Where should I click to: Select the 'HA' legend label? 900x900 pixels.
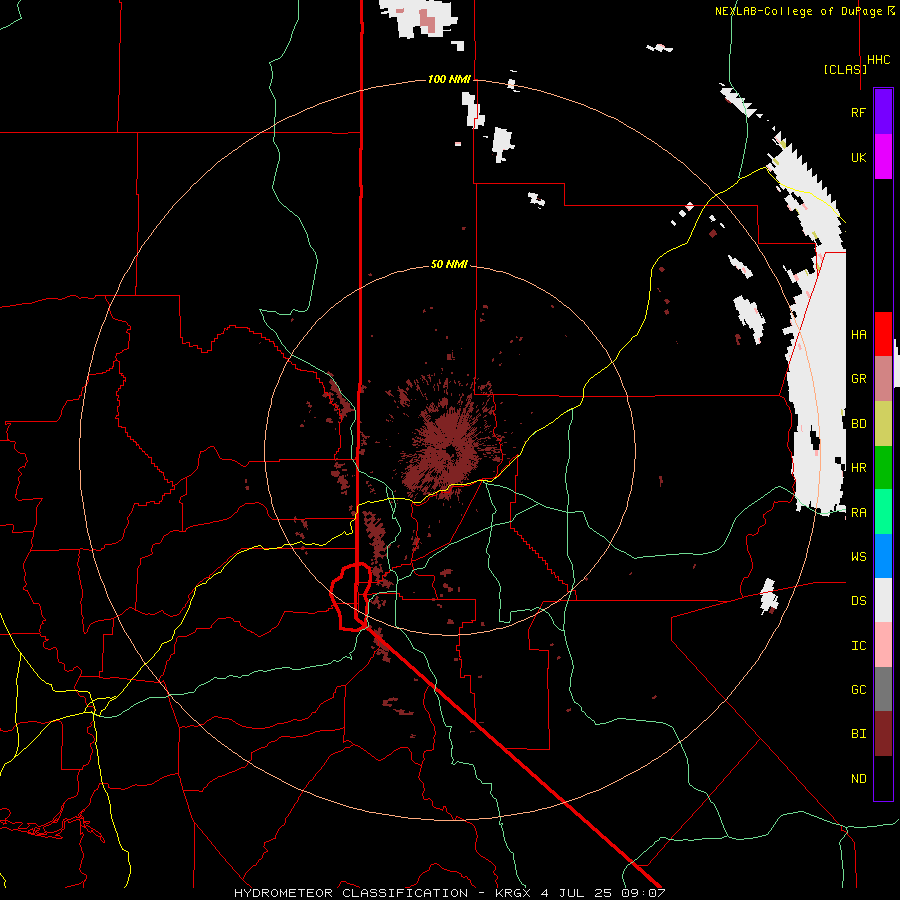[858, 334]
